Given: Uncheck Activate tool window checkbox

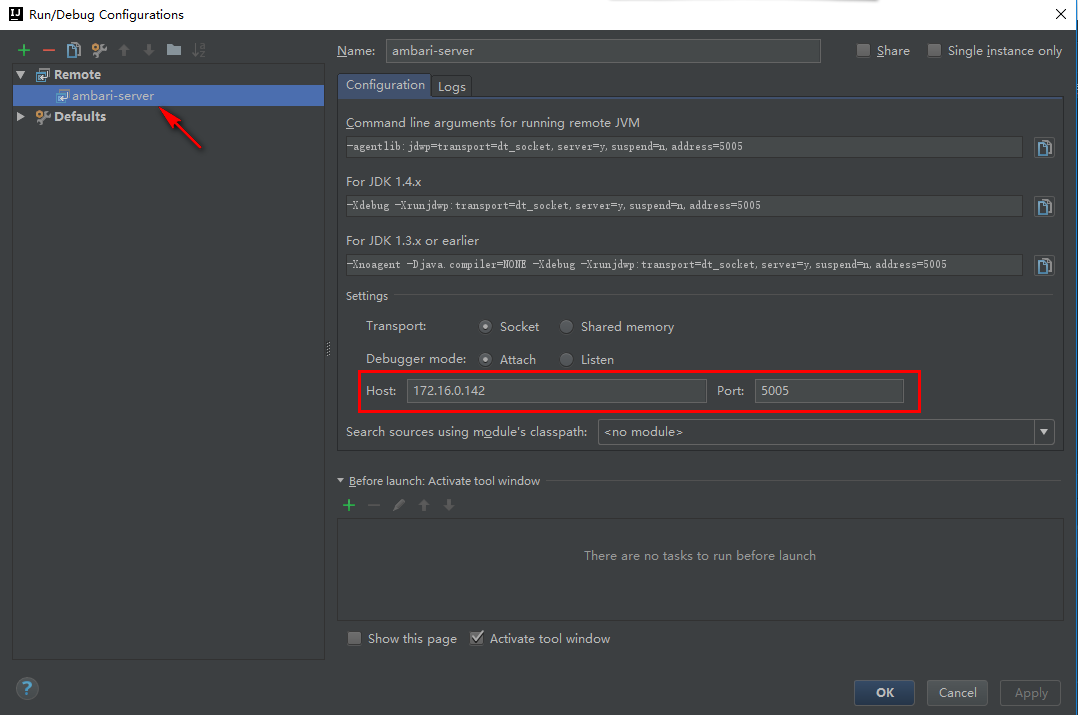Looking at the screenshot, I should 476,639.
